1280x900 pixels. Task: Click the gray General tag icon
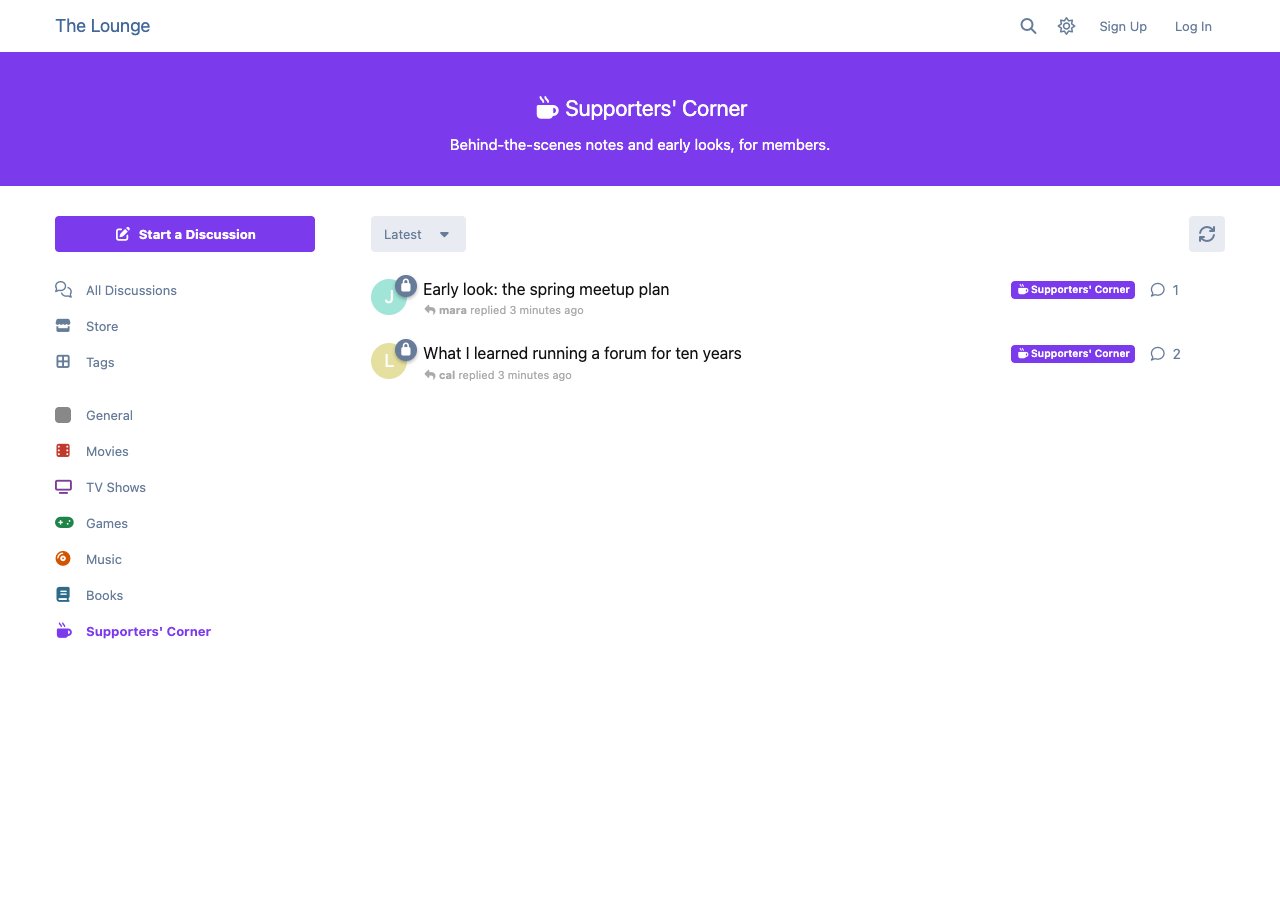click(63, 415)
